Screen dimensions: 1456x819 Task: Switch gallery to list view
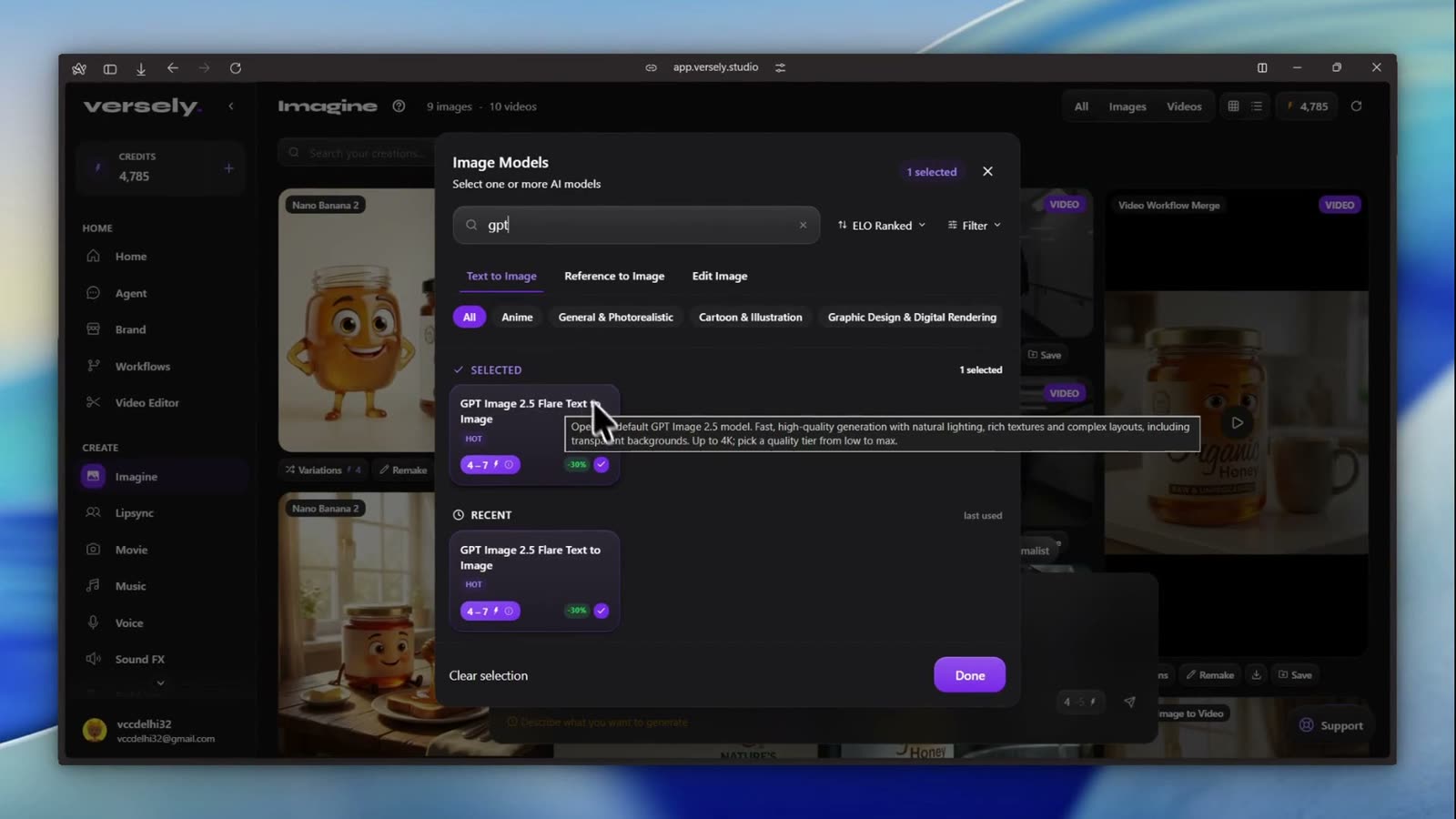tap(1257, 106)
